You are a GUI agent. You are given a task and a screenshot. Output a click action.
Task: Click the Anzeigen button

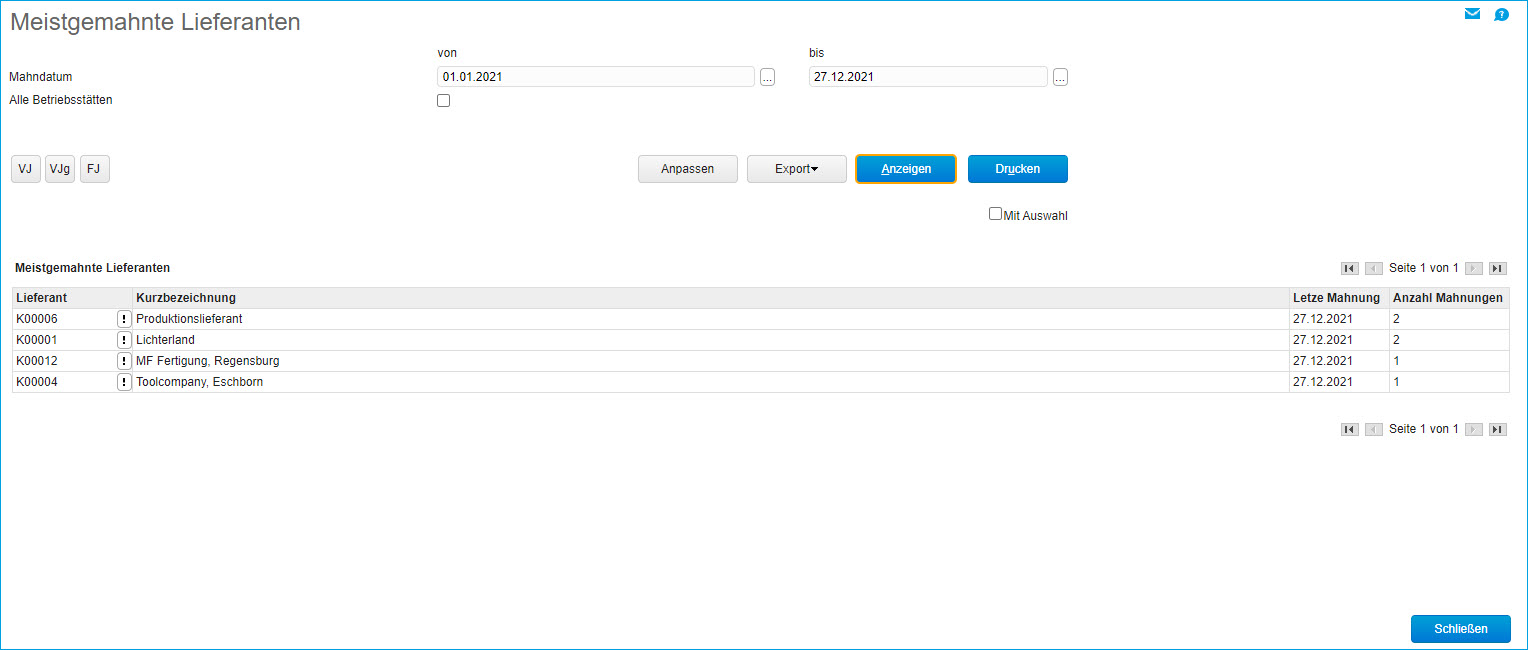click(906, 169)
